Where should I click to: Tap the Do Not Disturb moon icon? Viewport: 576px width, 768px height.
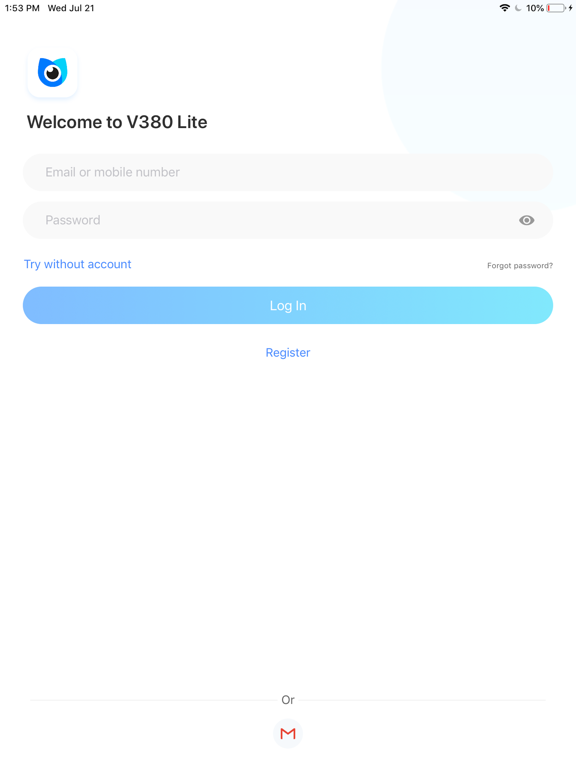point(518,8)
